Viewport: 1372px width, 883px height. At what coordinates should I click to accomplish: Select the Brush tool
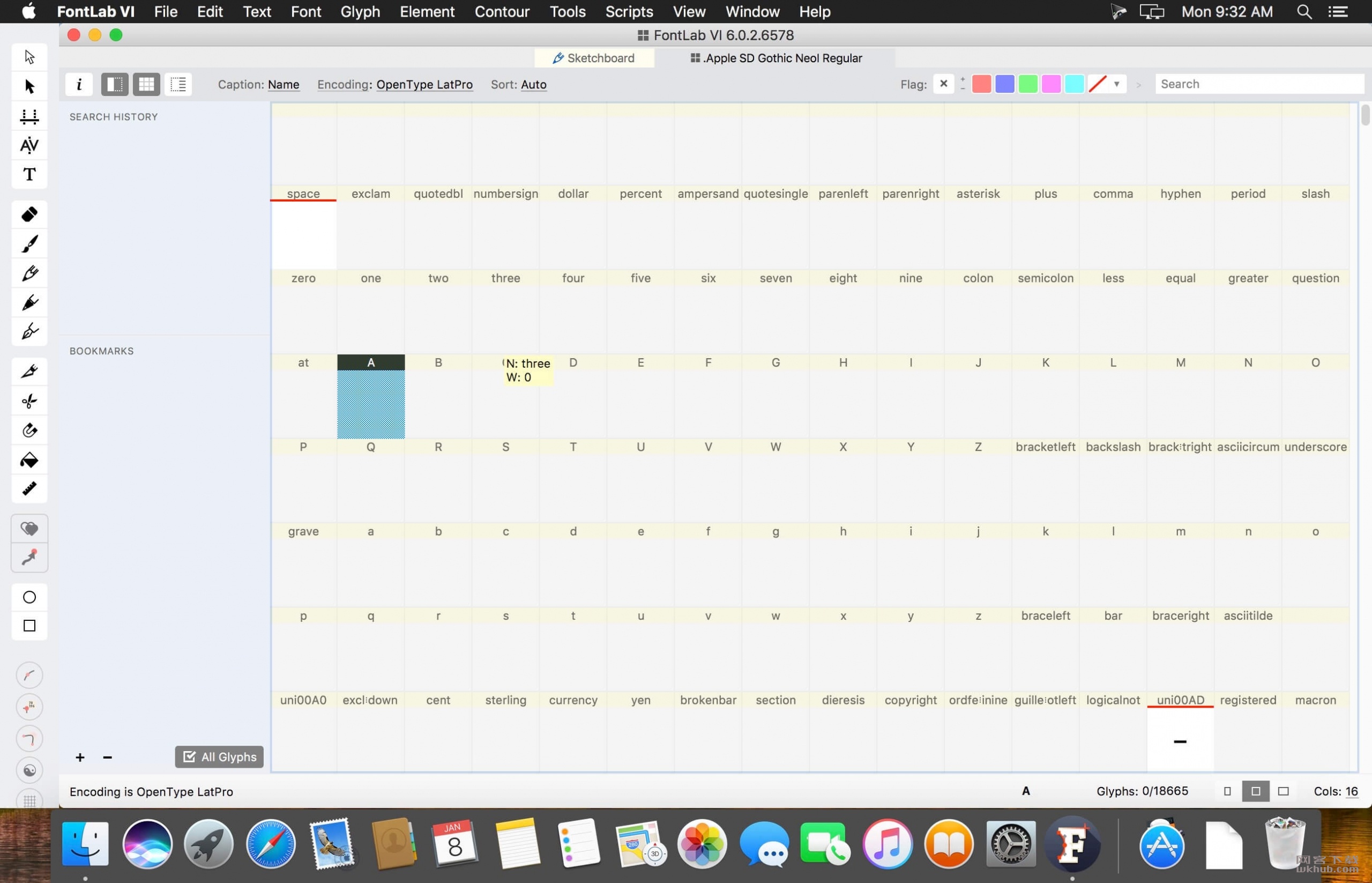pos(29,244)
